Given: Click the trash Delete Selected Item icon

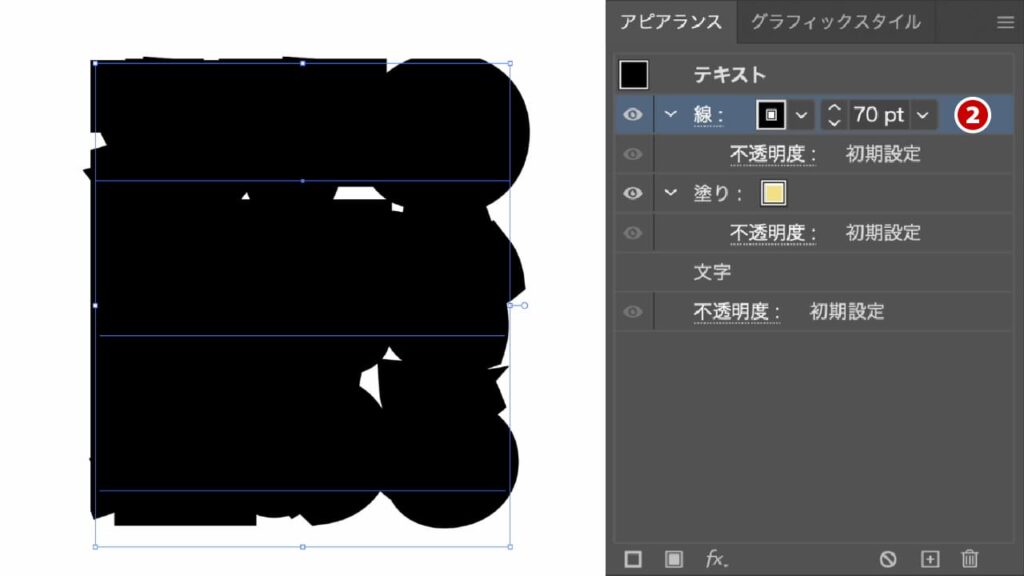Looking at the screenshot, I should coord(969,559).
